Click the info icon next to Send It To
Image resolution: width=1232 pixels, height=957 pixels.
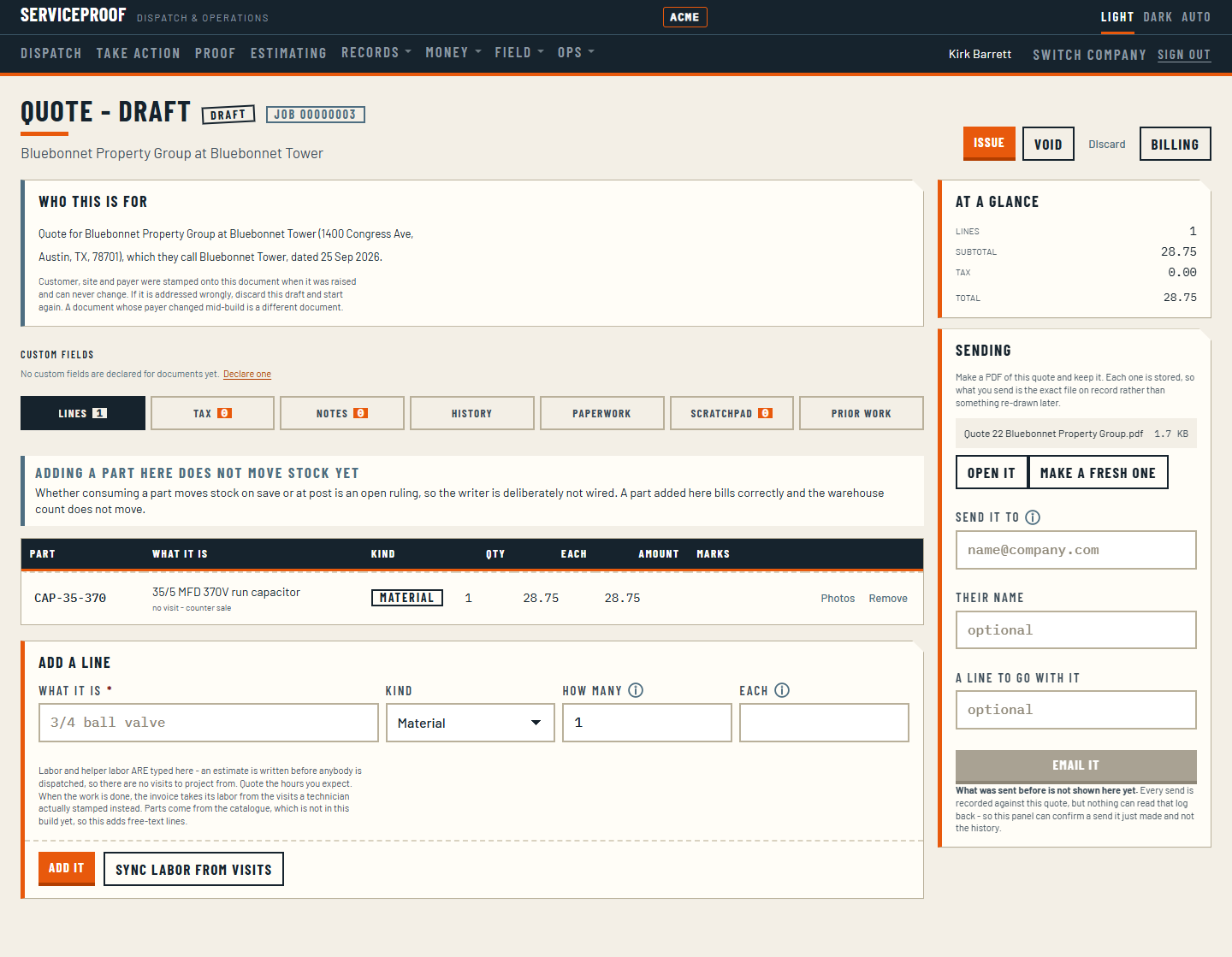point(1033,517)
